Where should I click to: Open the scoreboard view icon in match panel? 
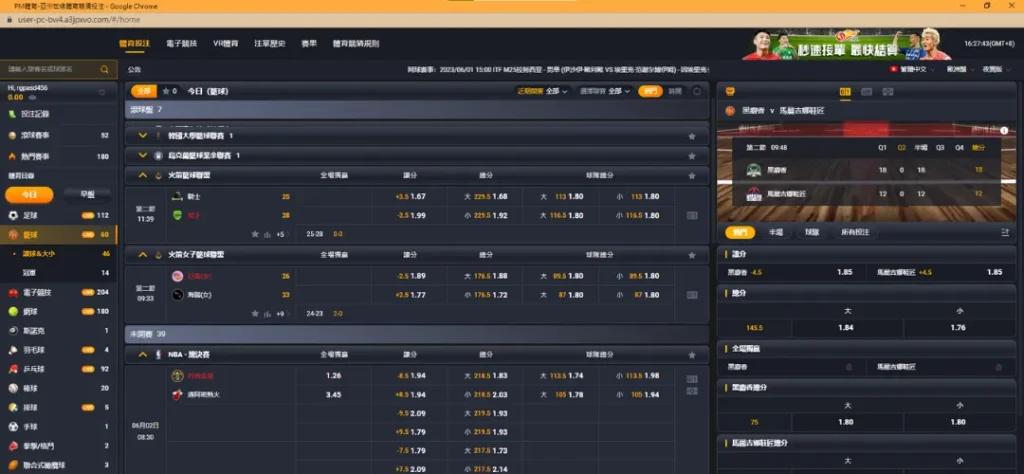pyautogui.click(x=846, y=92)
